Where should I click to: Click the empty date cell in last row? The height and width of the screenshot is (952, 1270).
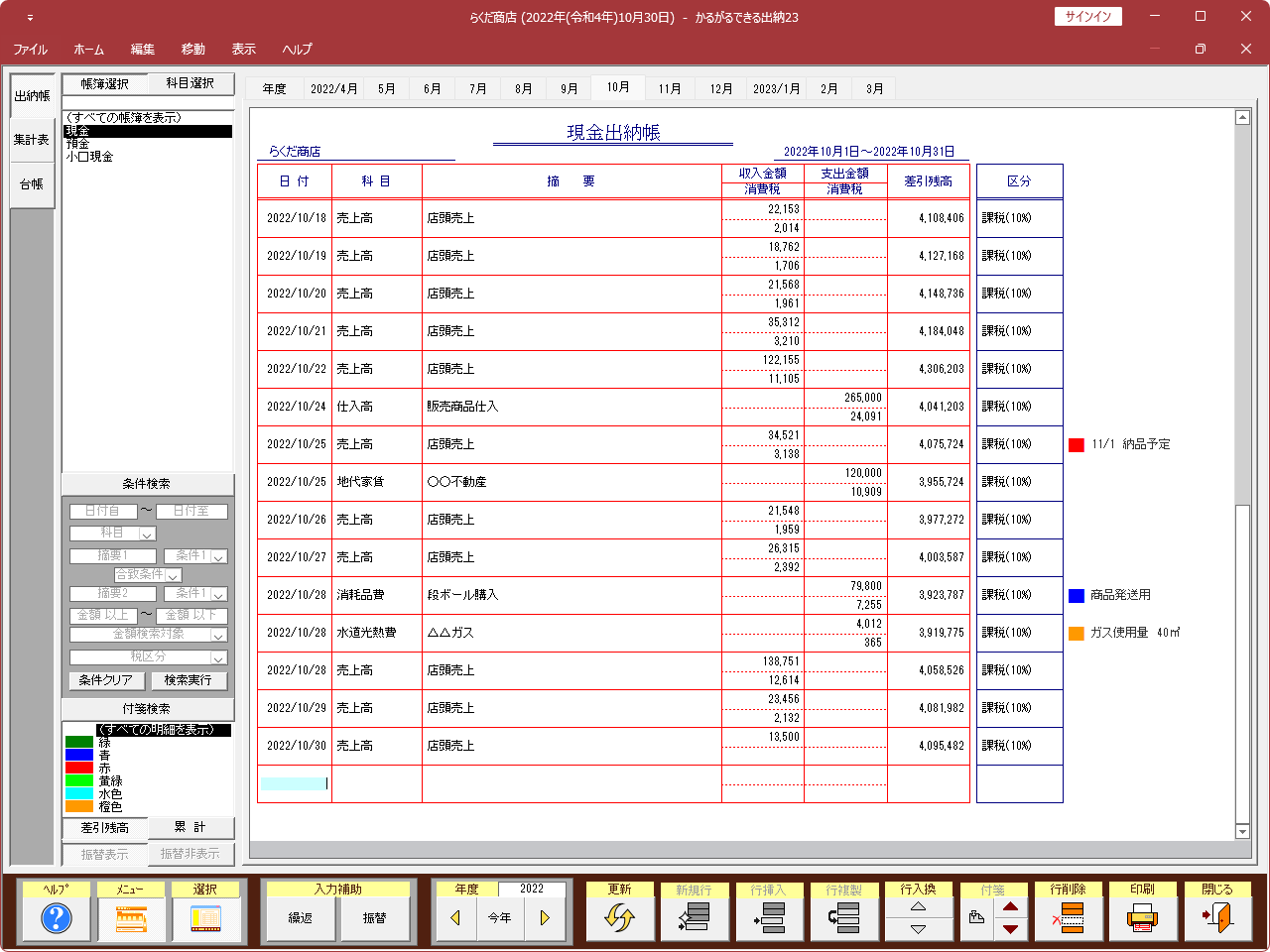coord(294,783)
